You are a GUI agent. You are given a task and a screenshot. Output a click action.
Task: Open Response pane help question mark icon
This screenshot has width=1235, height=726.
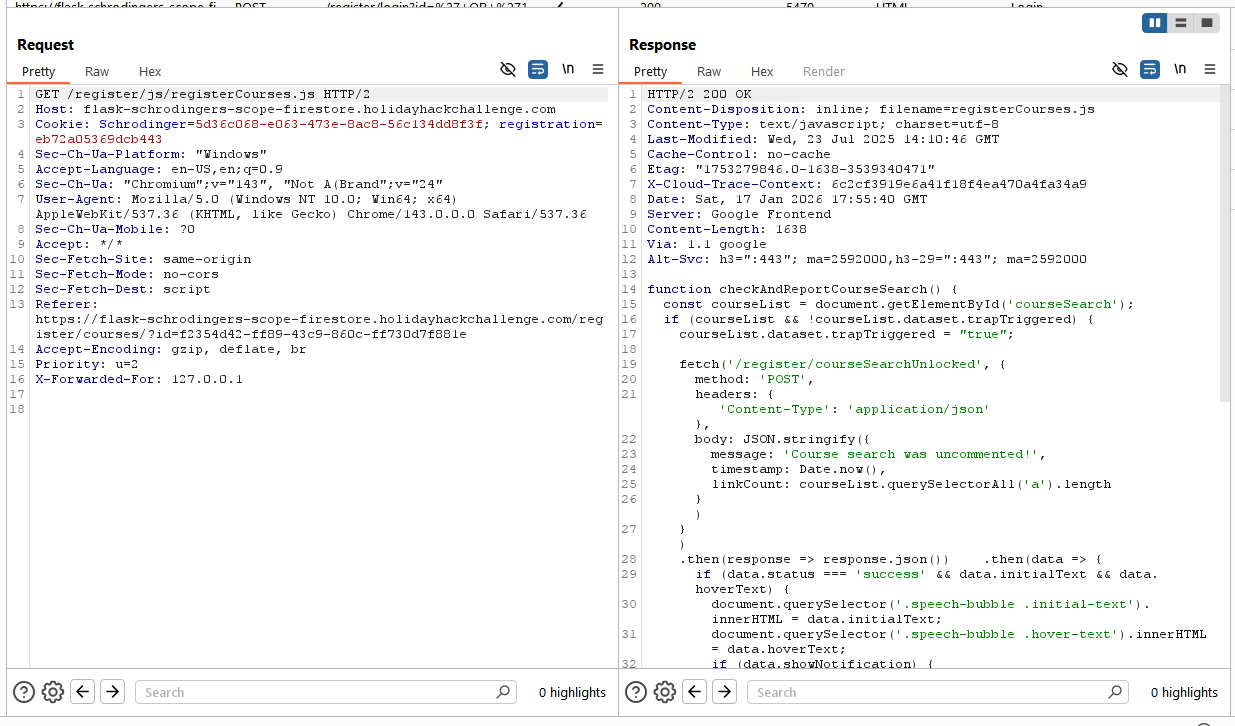[x=636, y=691]
